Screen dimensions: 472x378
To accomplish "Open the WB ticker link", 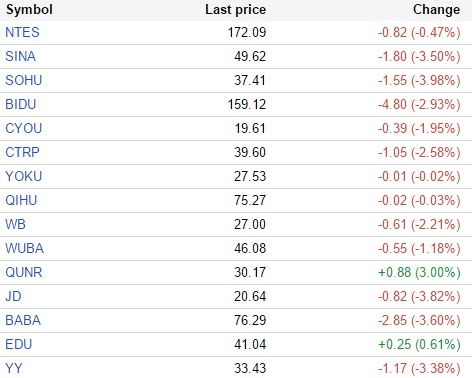I will [x=15, y=224].
